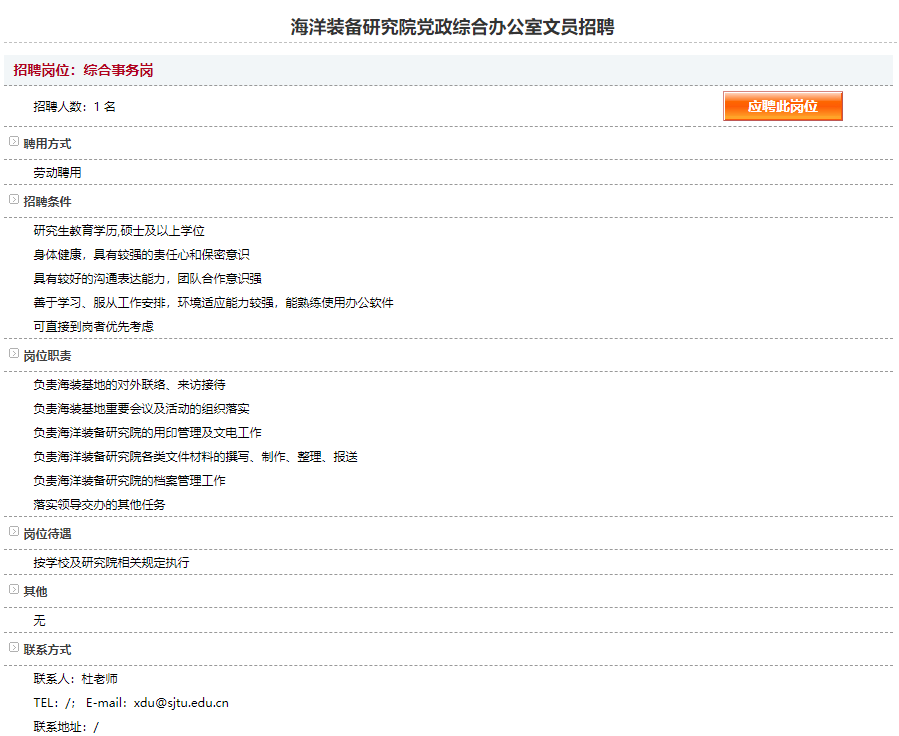Click the 其他 section label
899x736 pixels.
click(x=36, y=592)
